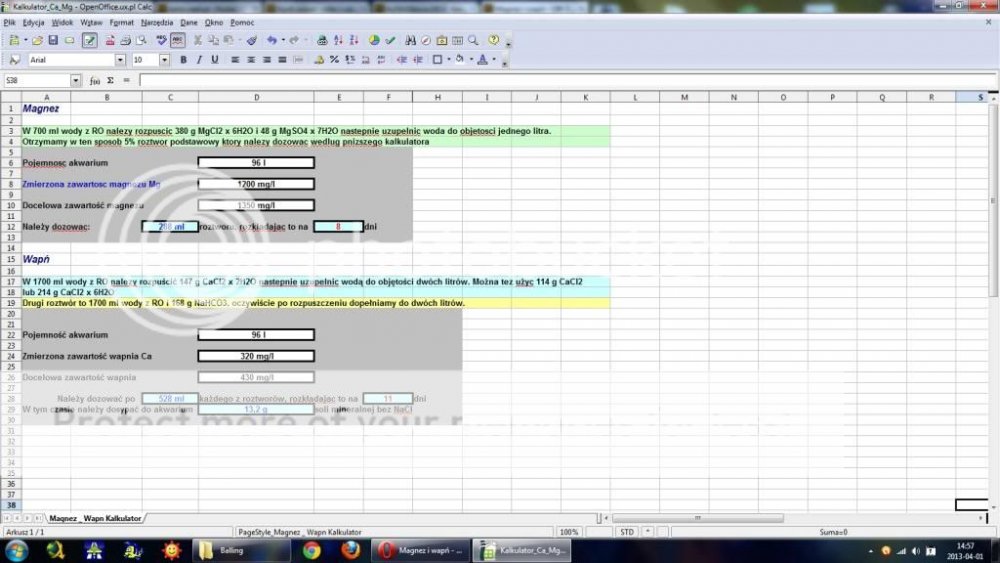The height and width of the screenshot is (563, 1000).
Task: Open the Chart insert icon
Action: click(x=373, y=41)
